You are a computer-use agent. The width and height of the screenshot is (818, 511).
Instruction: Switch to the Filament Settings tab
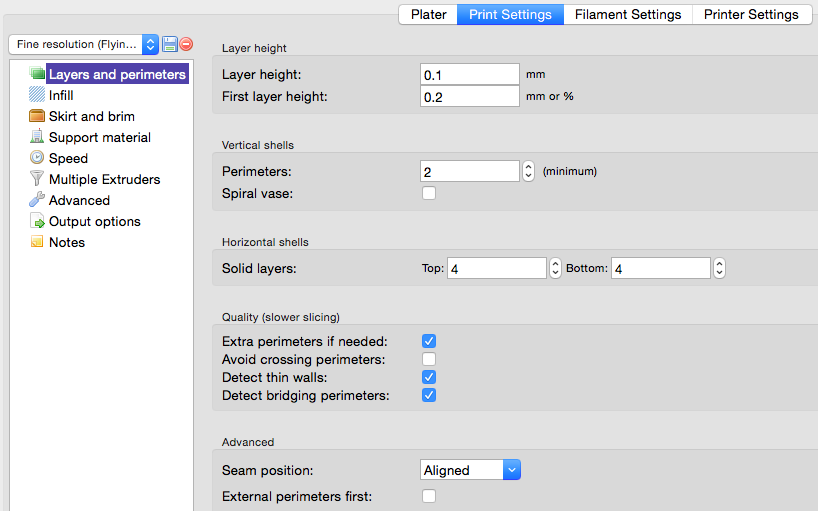[628, 14]
